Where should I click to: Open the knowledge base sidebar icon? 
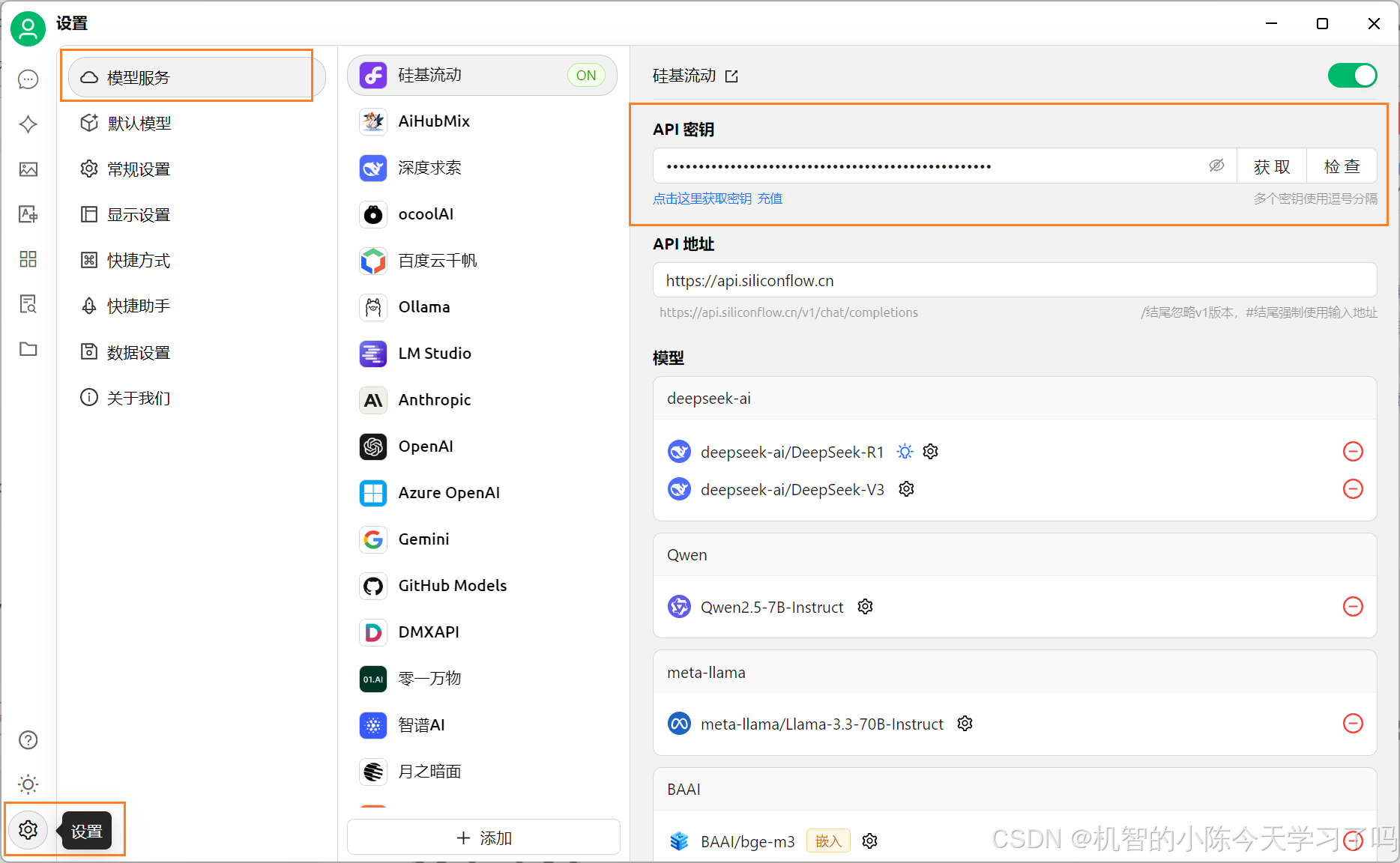pyautogui.click(x=28, y=304)
